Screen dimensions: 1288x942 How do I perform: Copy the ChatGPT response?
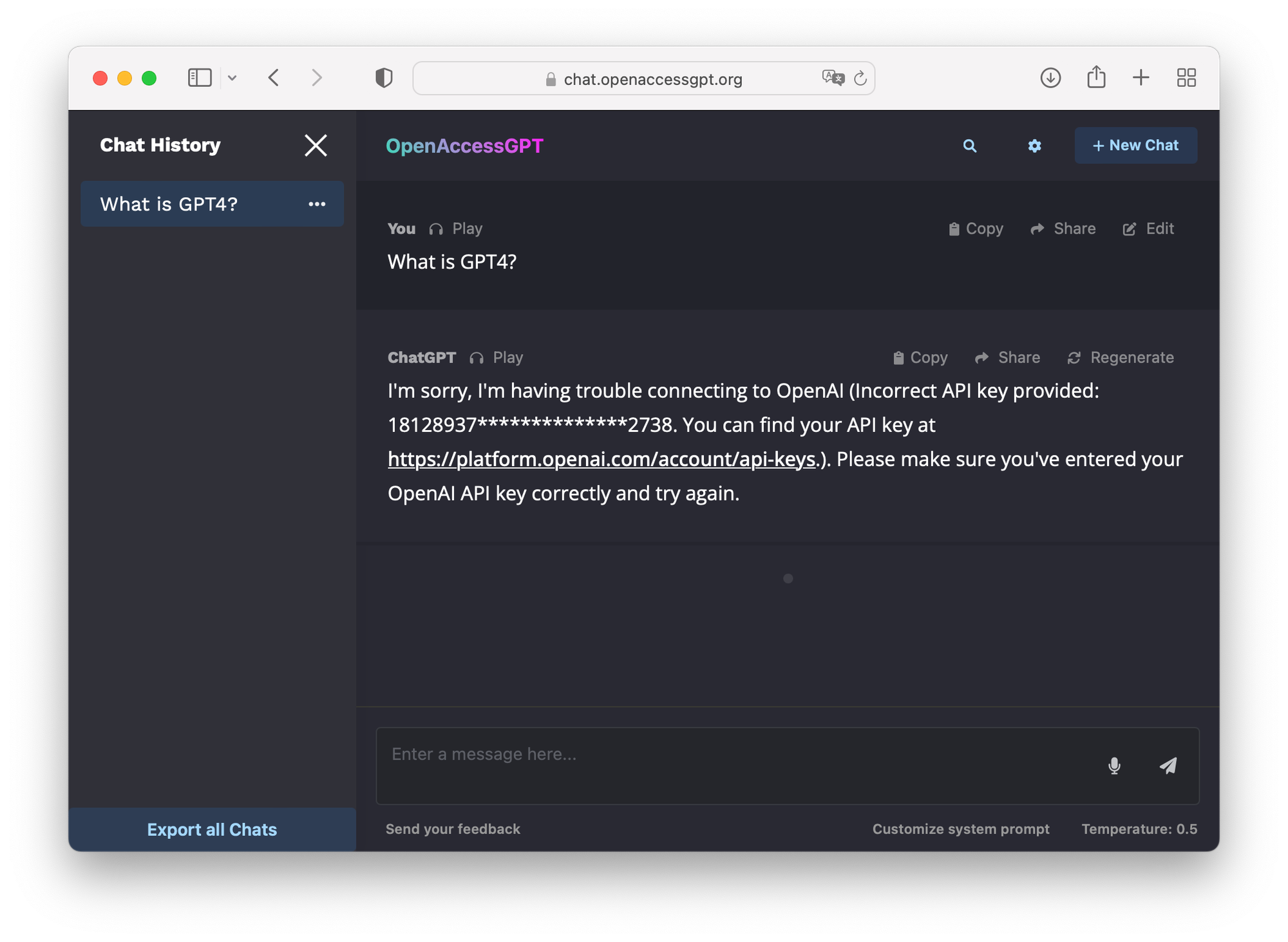pos(920,357)
